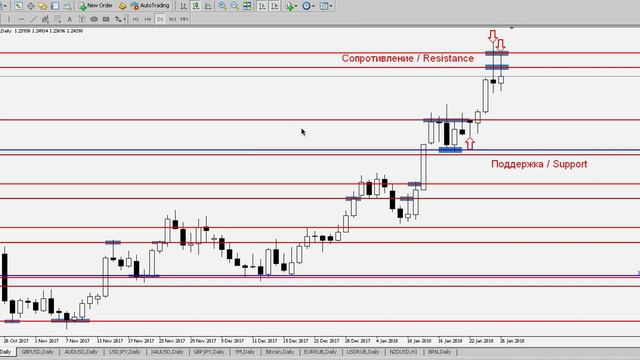Open the Market Watch panel icon

[x=18, y=6]
